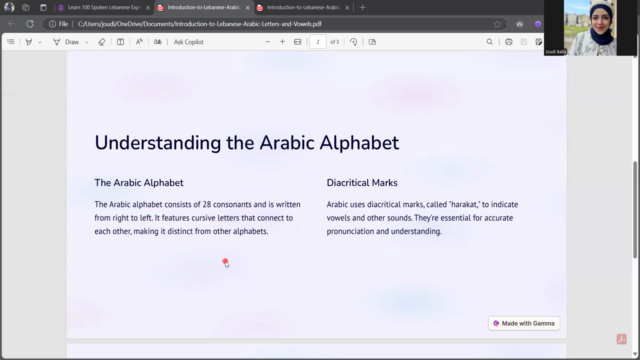Click the vertical scrollbar thumb

[x=636, y=209]
